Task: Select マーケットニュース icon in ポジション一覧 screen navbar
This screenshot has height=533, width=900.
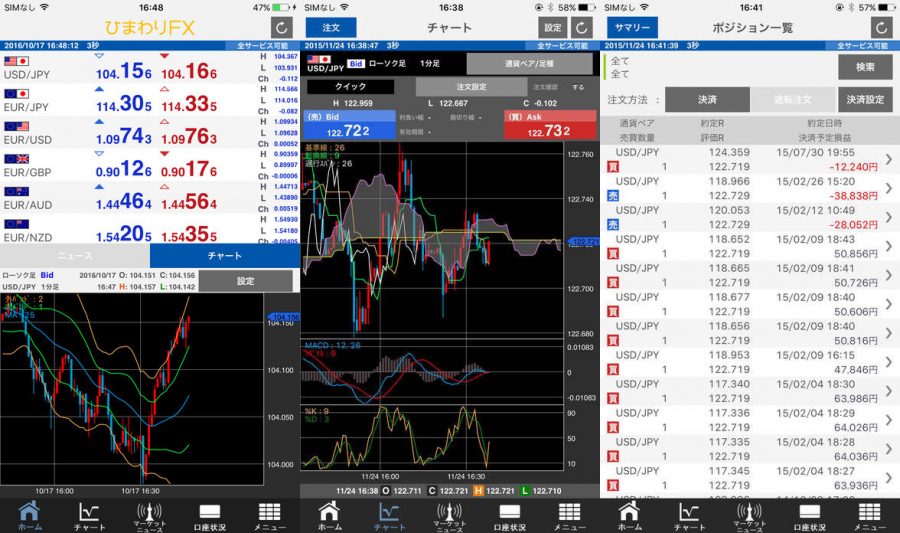Action: click(750, 516)
